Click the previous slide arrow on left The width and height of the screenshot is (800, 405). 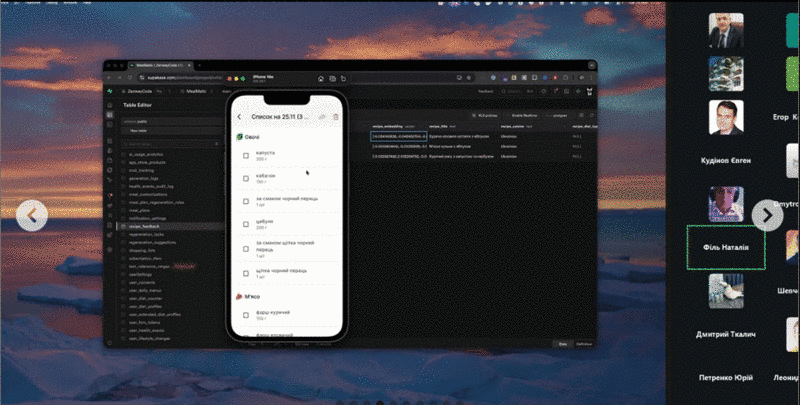32,215
